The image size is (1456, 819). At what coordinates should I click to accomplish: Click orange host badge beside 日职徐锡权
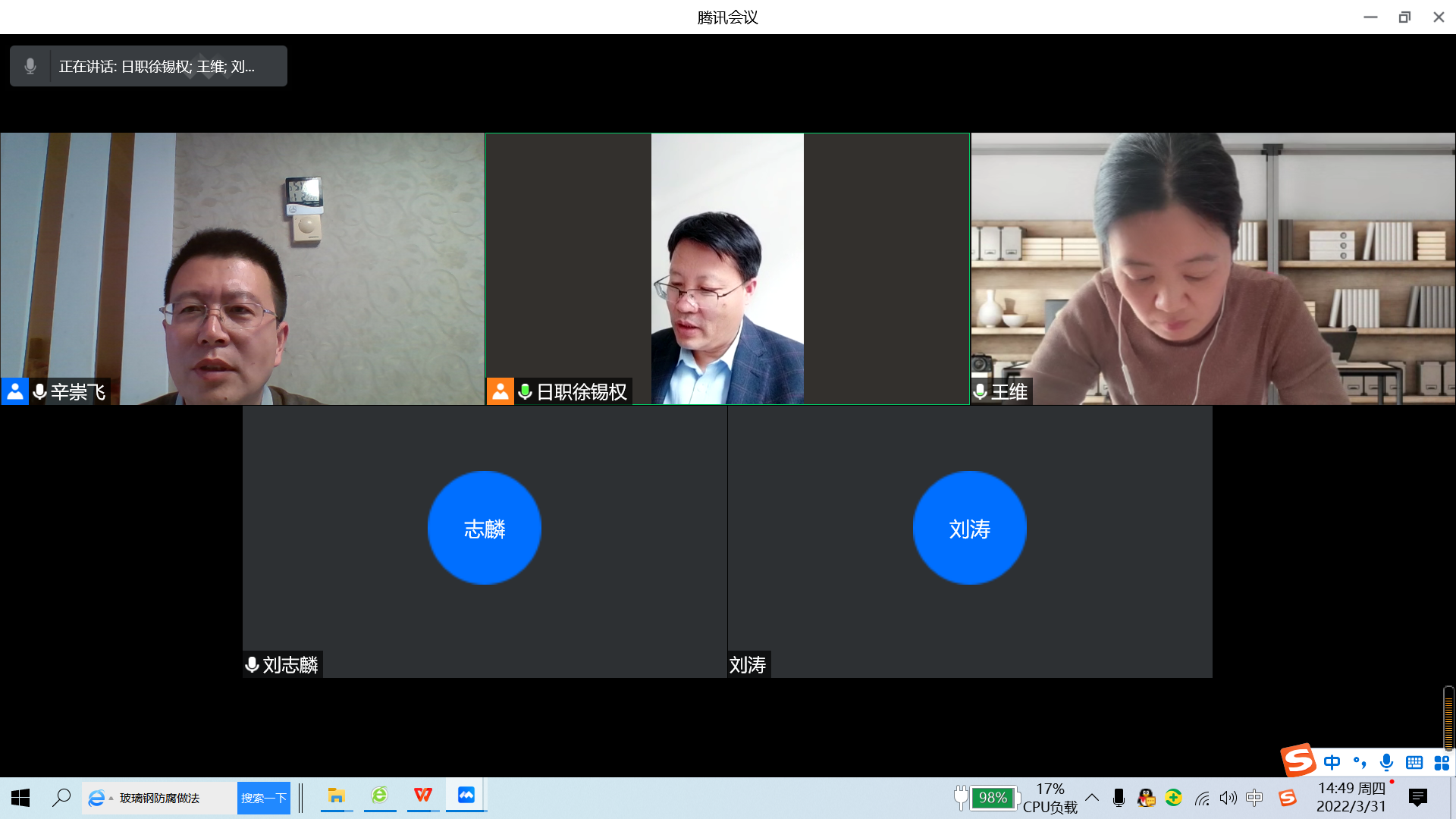[500, 391]
